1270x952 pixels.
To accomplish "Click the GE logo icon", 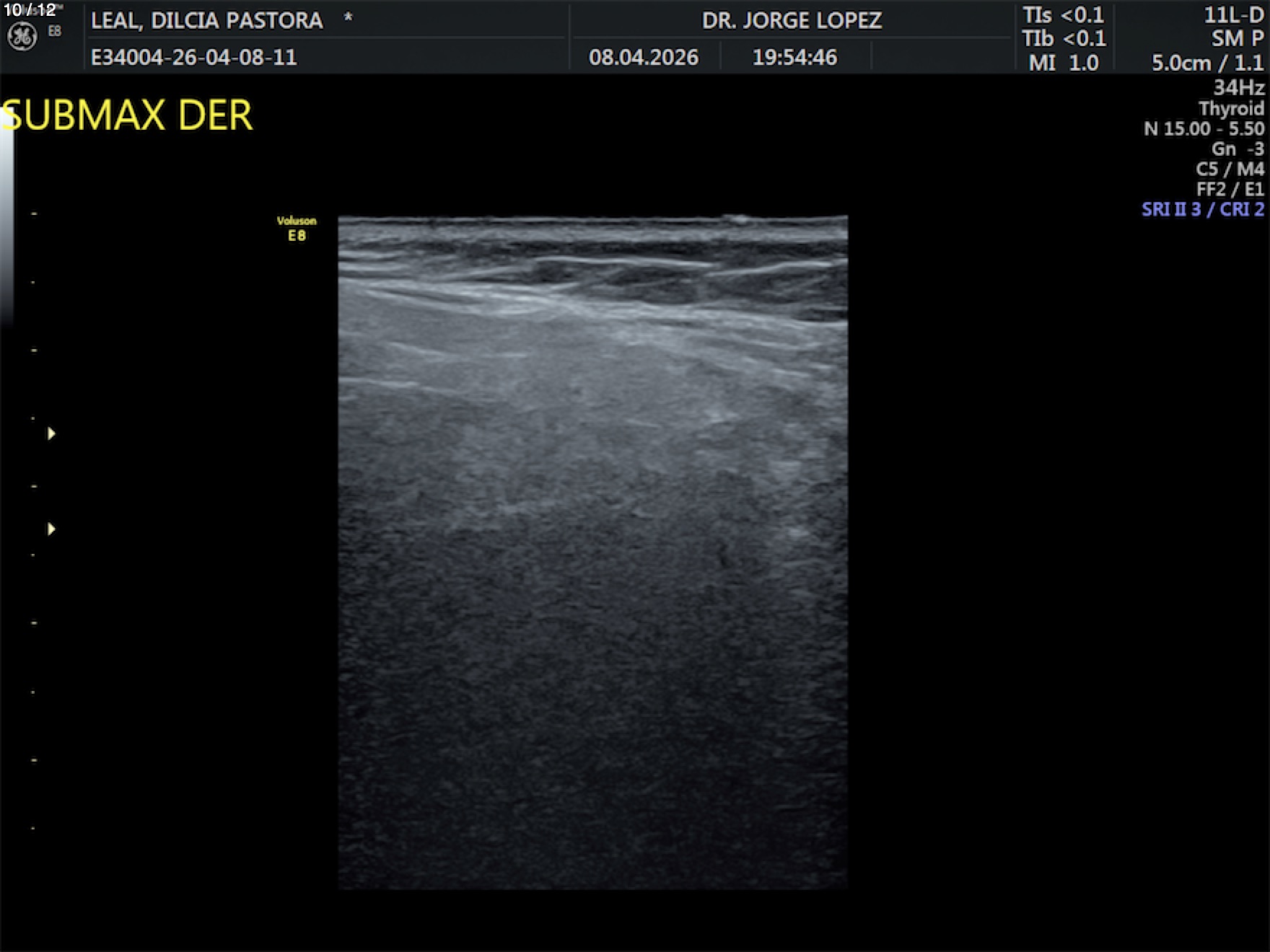I will 22,36.
